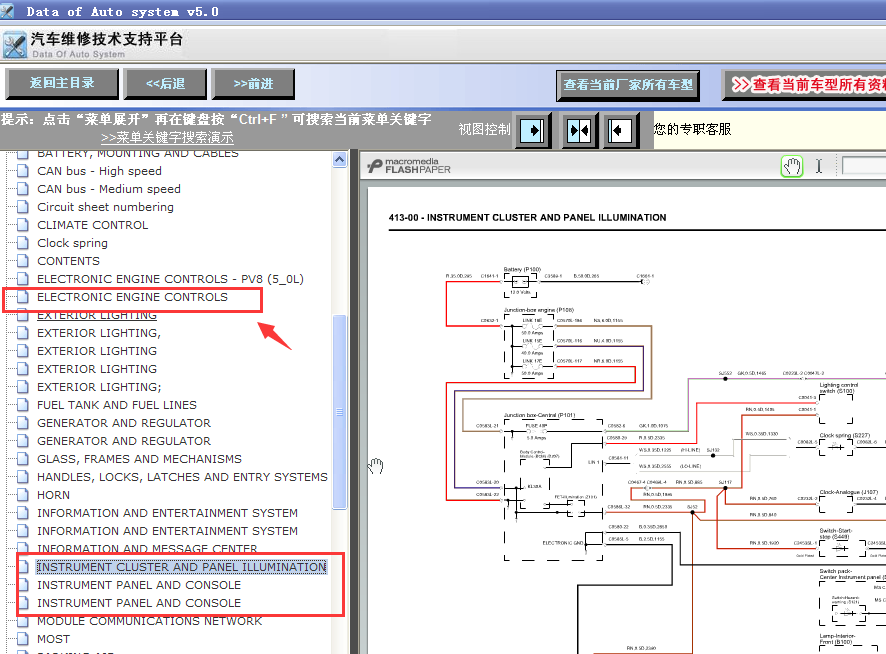Click the 413-00 diagram title heading
Image resolution: width=886 pixels, height=654 pixels.
pyautogui.click(x=527, y=218)
